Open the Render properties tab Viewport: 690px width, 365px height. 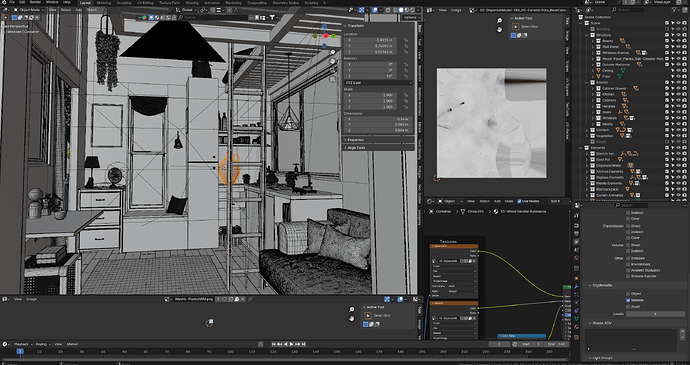[x=576, y=226]
